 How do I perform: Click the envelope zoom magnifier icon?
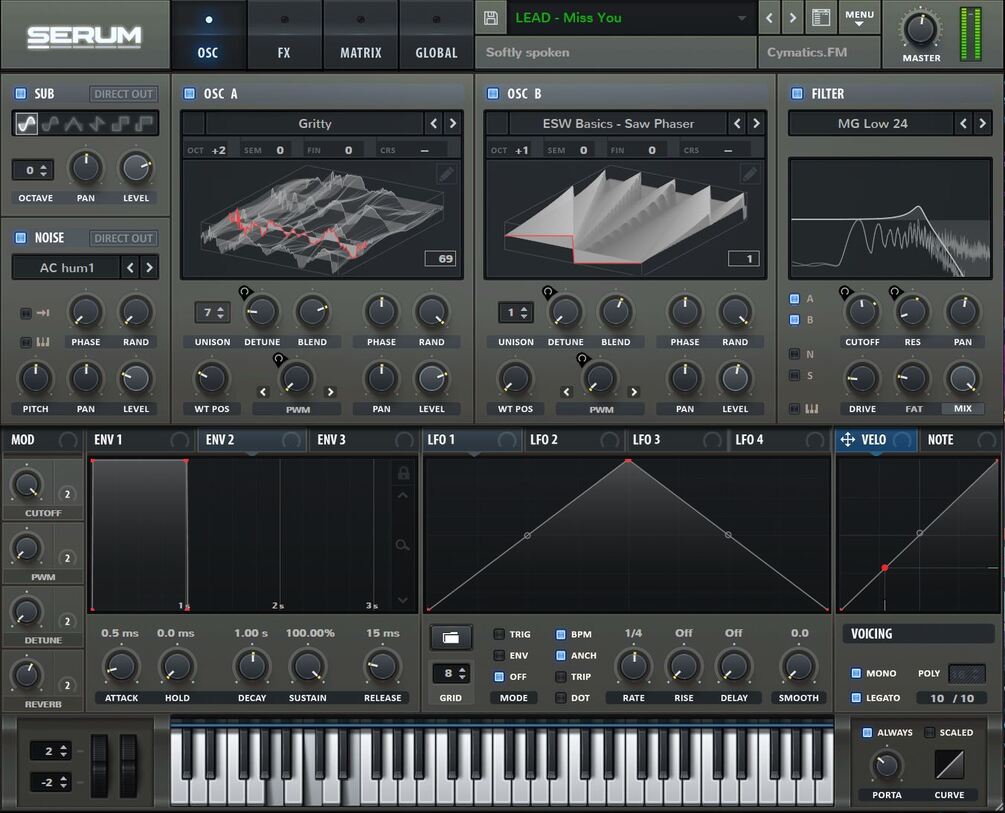click(403, 545)
